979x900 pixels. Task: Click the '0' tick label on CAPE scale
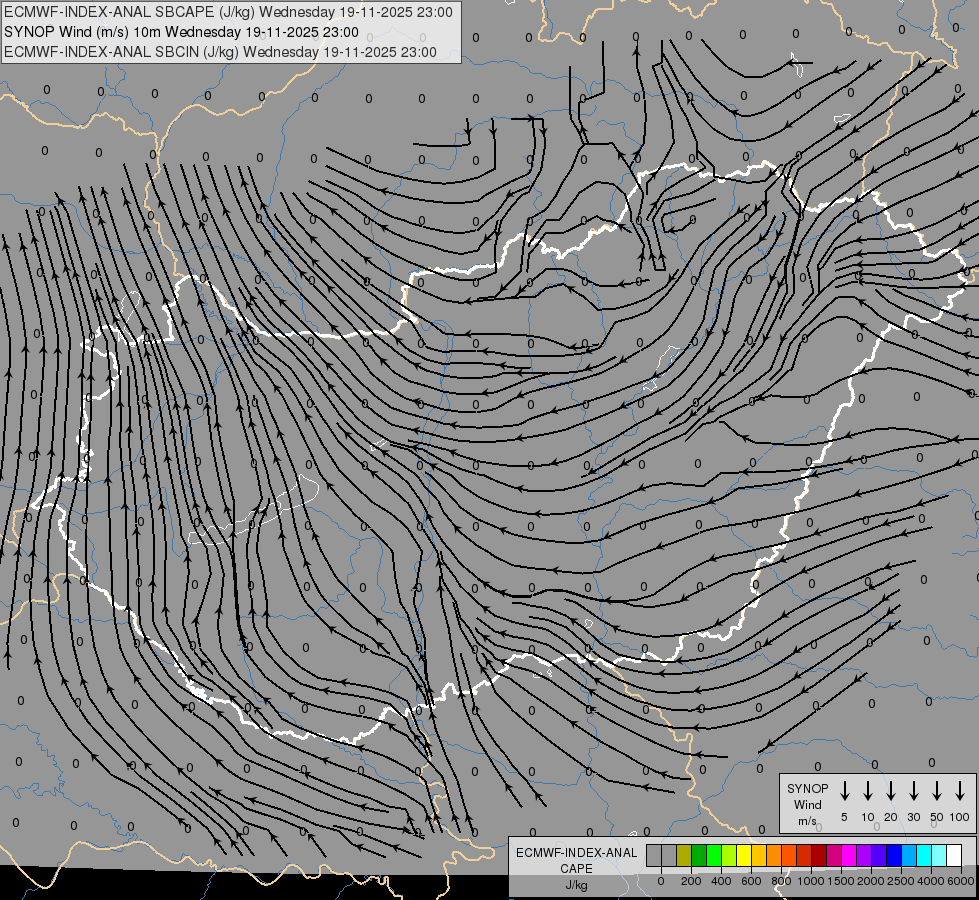(661, 881)
